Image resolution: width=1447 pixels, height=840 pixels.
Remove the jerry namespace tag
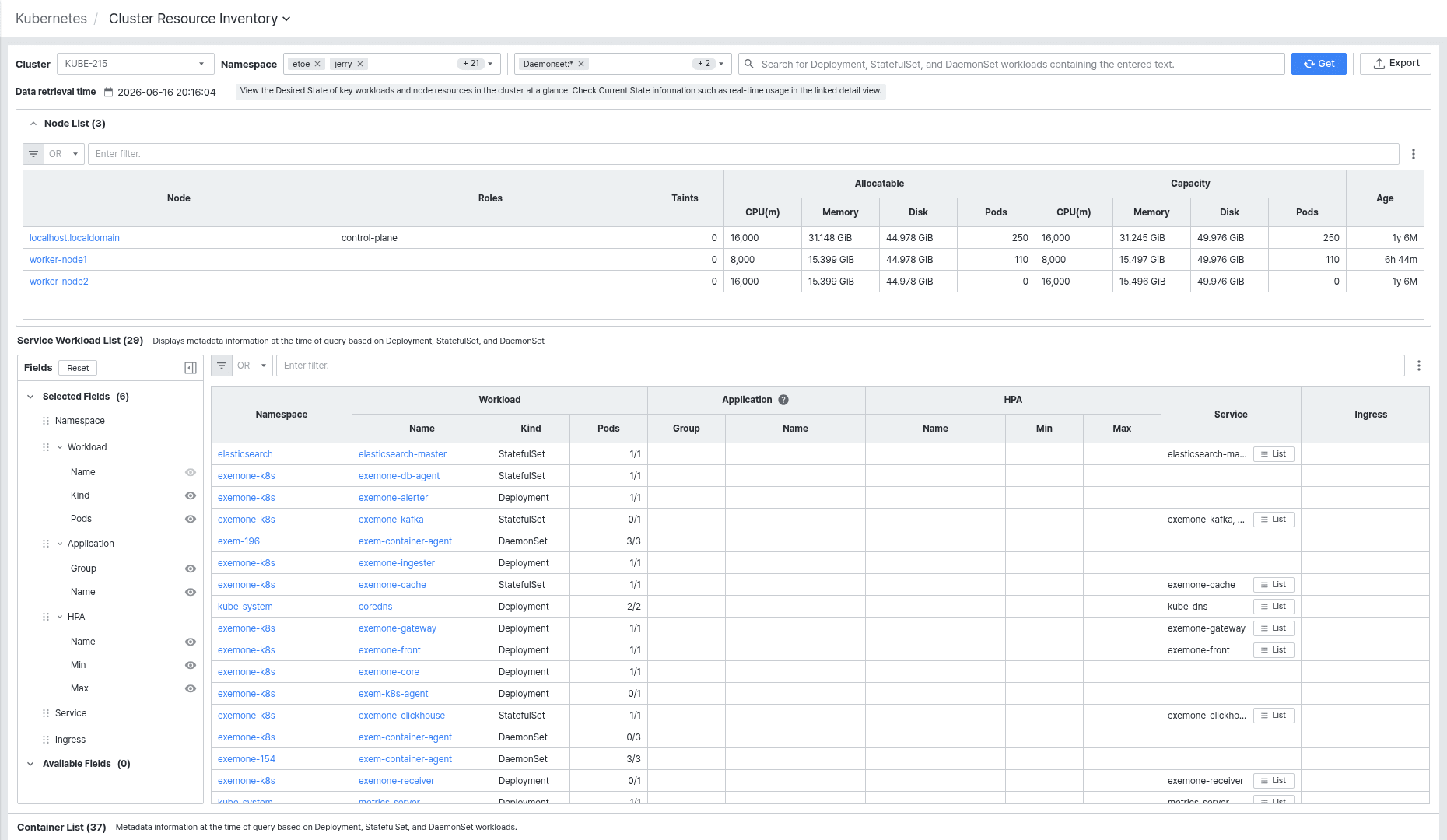360,64
